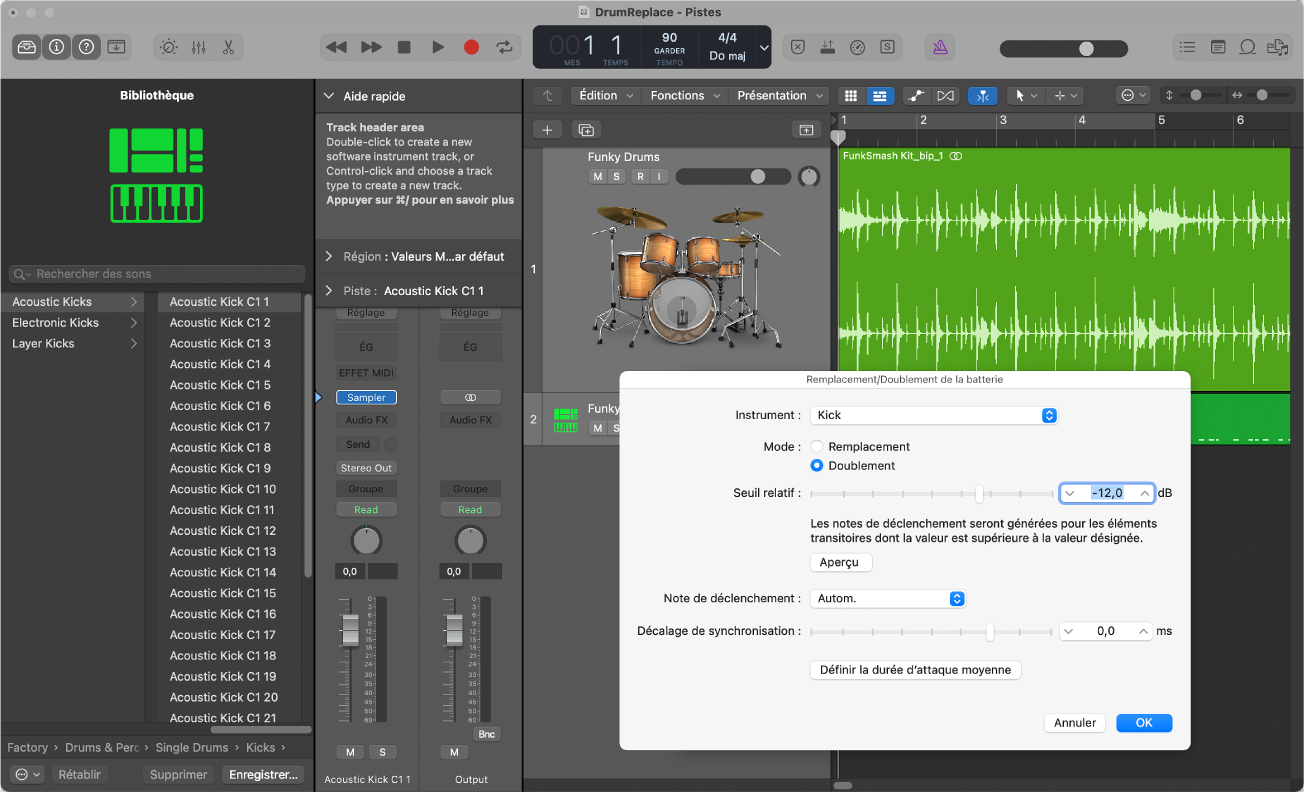Screen dimensions: 1306x795
Task: Open the secondary crosshair tool menu
Action: [1064, 96]
